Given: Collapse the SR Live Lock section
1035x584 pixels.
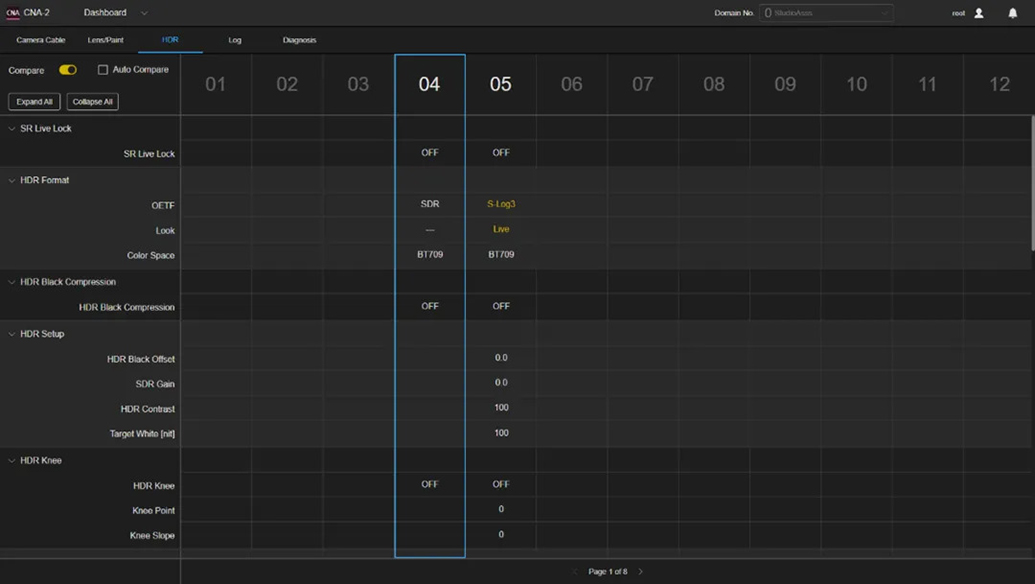Looking at the screenshot, I should [x=12, y=129].
